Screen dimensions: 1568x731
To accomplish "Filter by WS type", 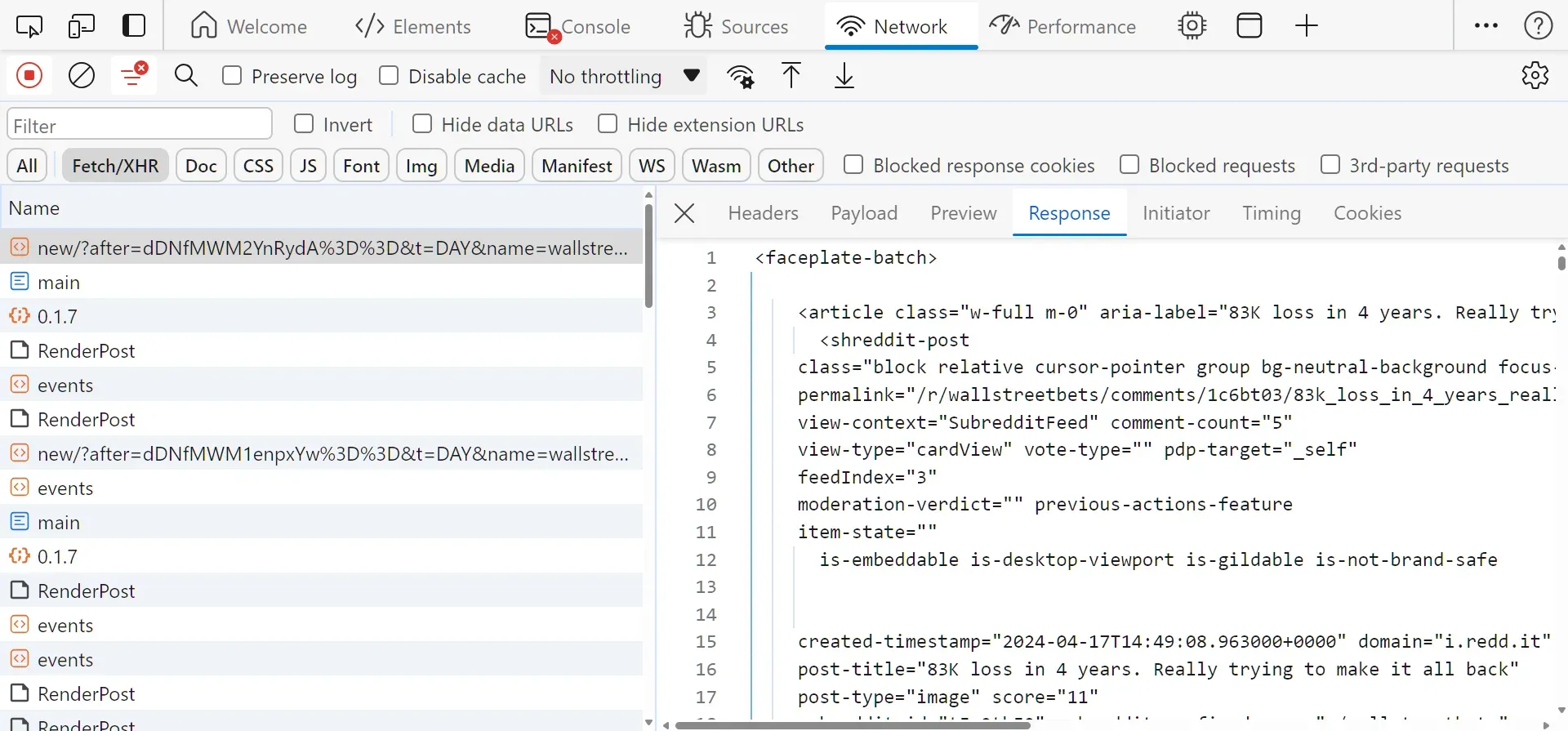I will (x=652, y=166).
